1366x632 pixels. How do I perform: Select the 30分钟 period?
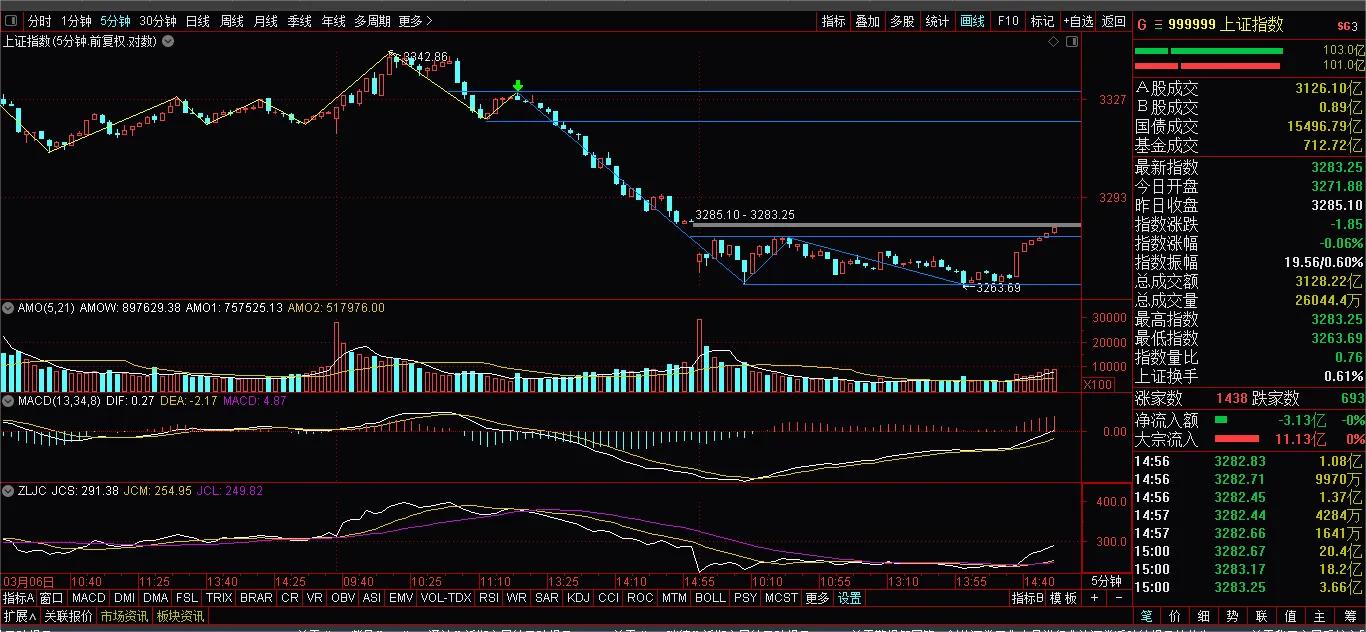(158, 21)
